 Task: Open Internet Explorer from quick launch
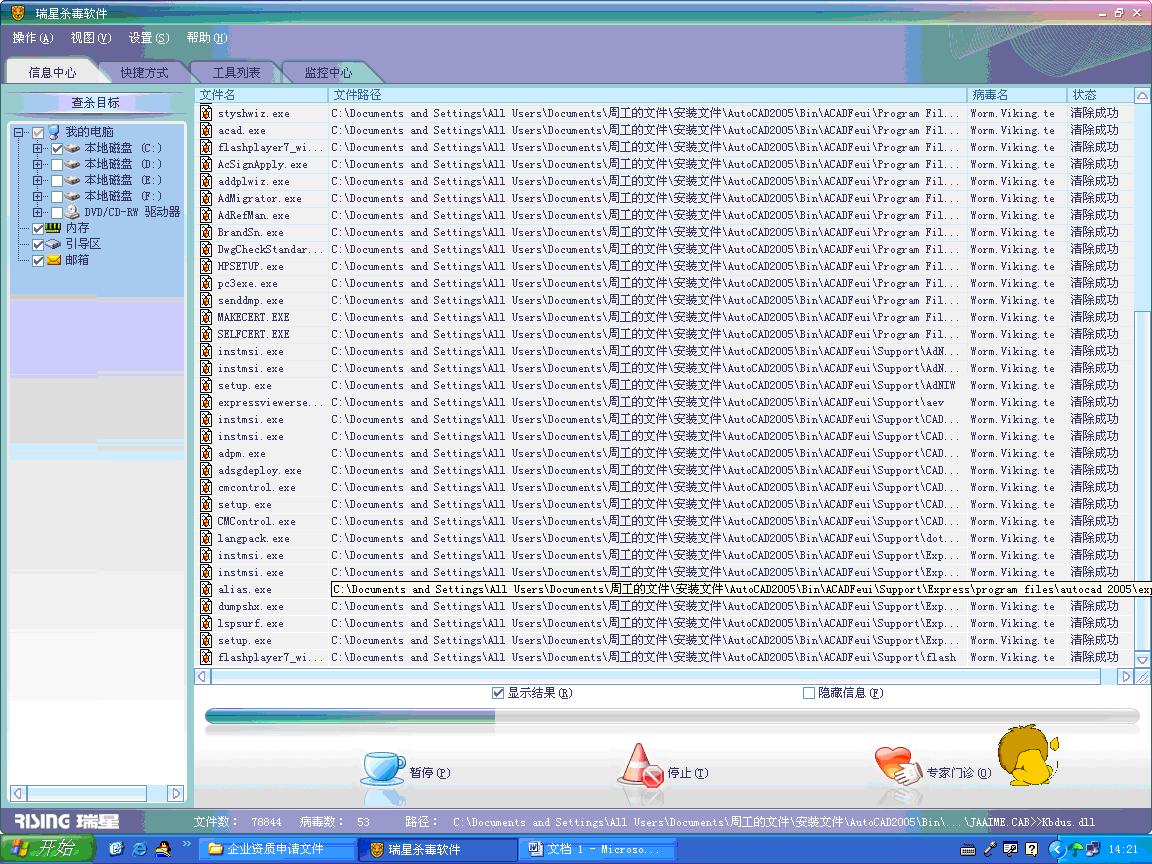(139, 849)
